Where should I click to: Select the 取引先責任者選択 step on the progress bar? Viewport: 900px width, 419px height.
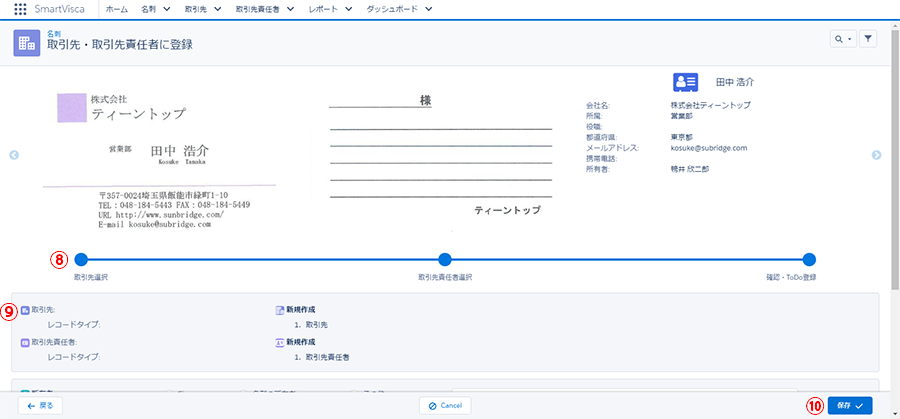click(x=445, y=260)
